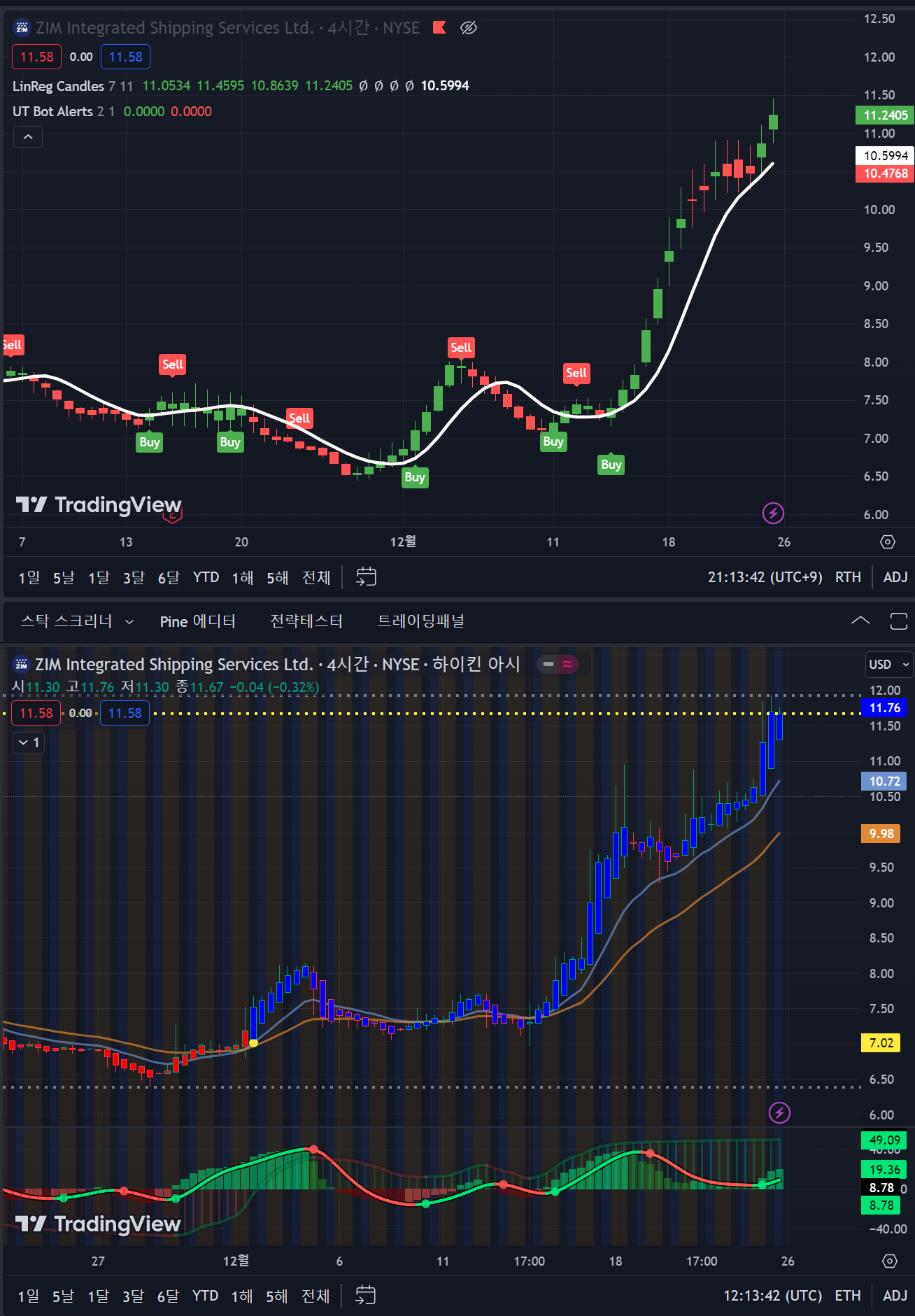
Task: Open bottom chart time axis settings gear
Action: [889, 1261]
